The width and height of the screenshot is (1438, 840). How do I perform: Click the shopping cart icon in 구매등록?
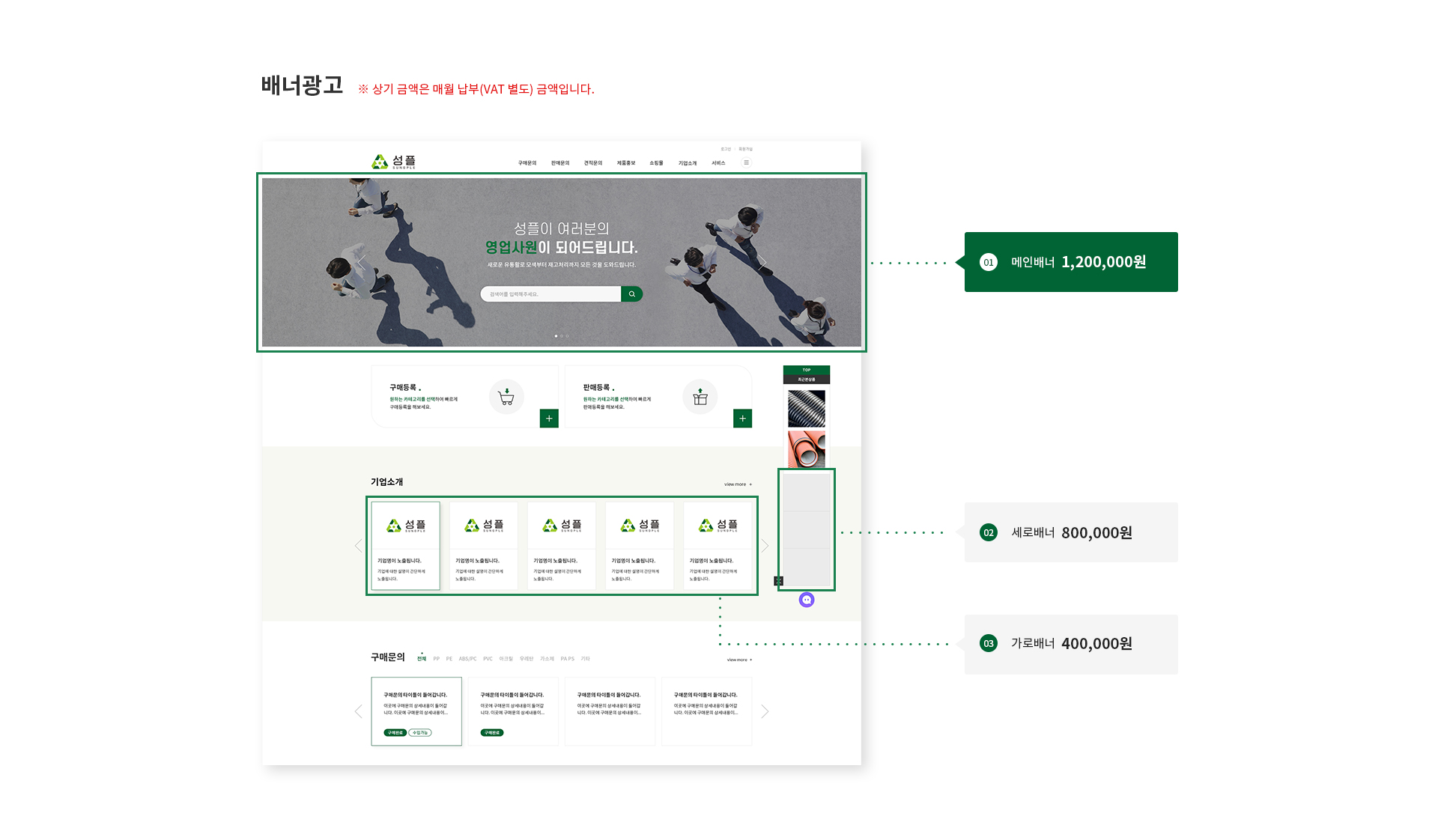click(x=506, y=397)
